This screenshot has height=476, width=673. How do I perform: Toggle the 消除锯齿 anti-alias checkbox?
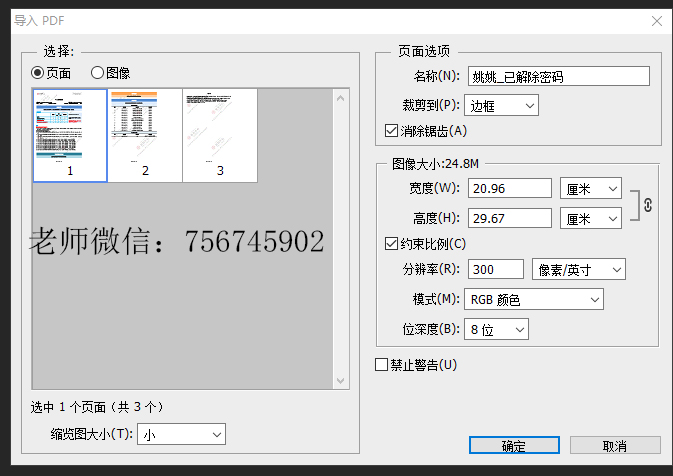coord(391,130)
